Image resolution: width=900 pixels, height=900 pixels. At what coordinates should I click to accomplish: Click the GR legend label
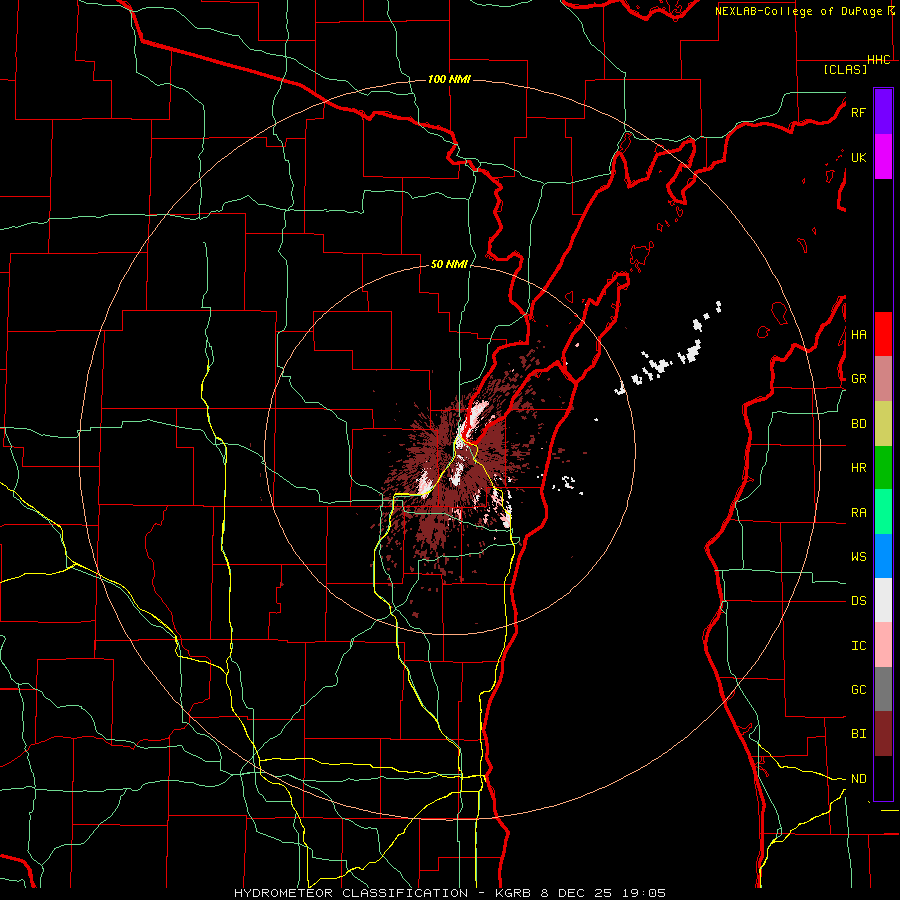pos(858,379)
